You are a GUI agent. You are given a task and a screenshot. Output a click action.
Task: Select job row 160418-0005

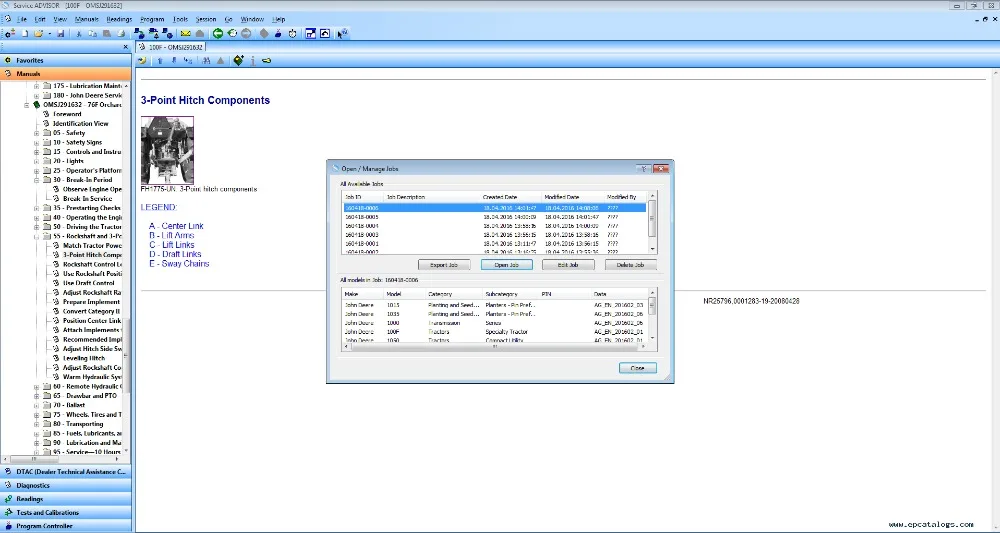(x=494, y=217)
